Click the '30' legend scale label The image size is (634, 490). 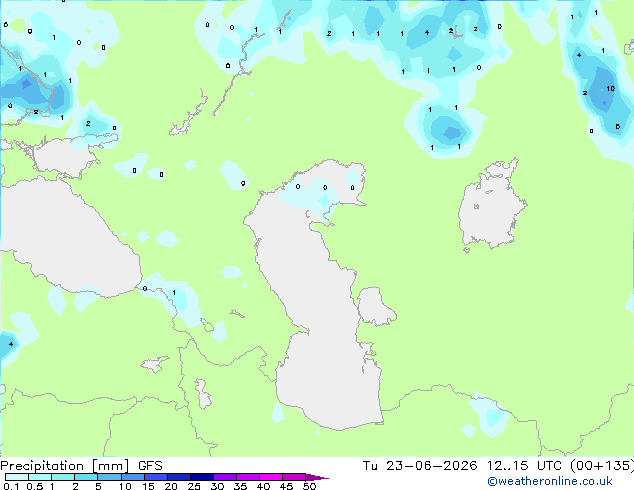[217, 486]
